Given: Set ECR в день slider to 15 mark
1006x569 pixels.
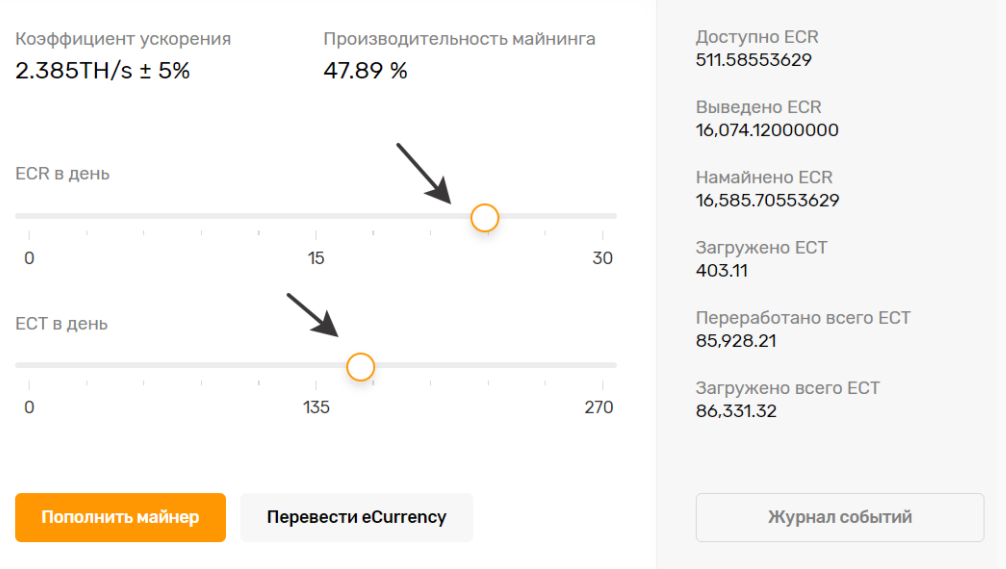Looking at the screenshot, I should pos(316,216).
